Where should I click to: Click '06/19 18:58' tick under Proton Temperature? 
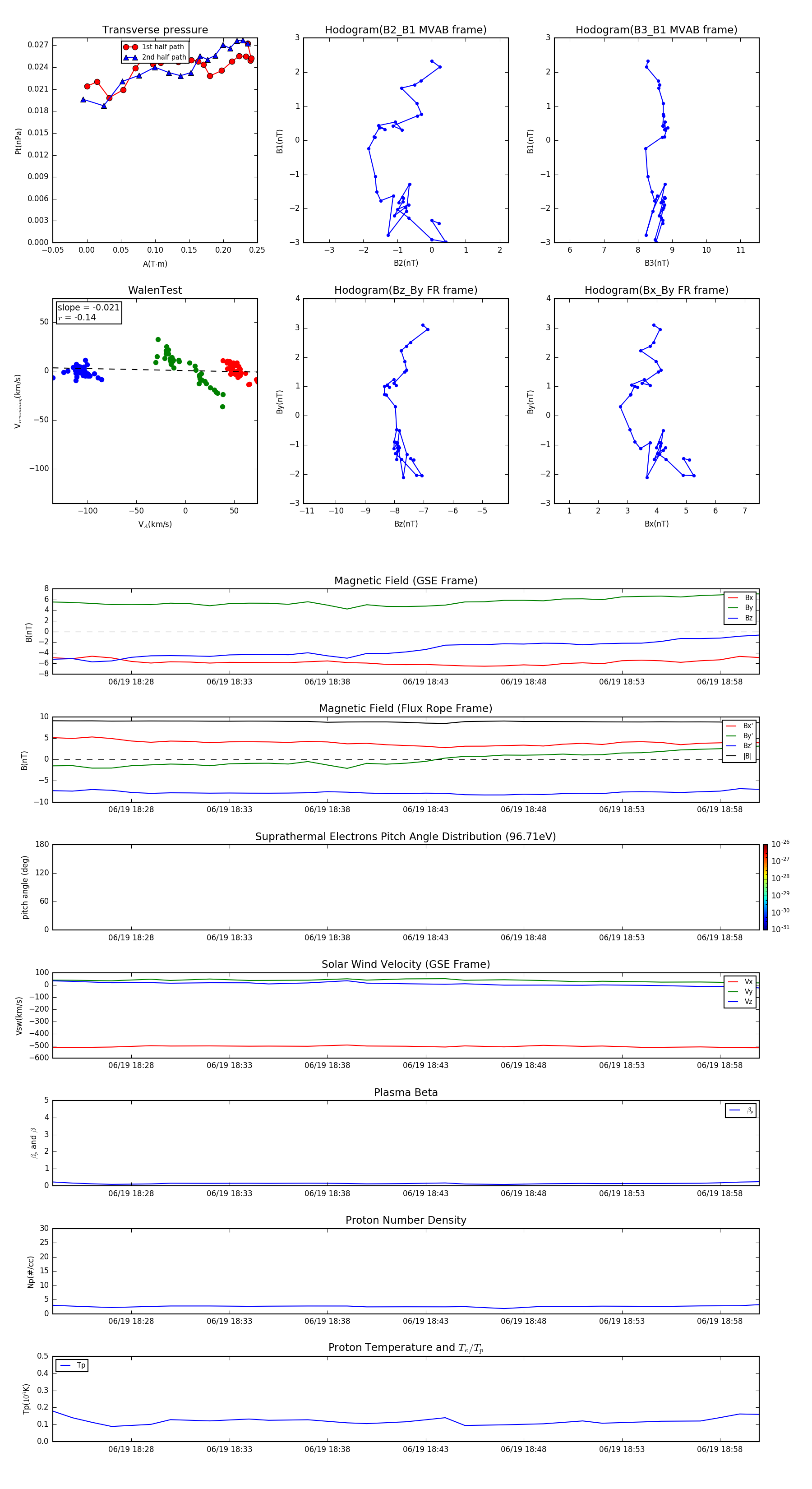pos(720,1449)
